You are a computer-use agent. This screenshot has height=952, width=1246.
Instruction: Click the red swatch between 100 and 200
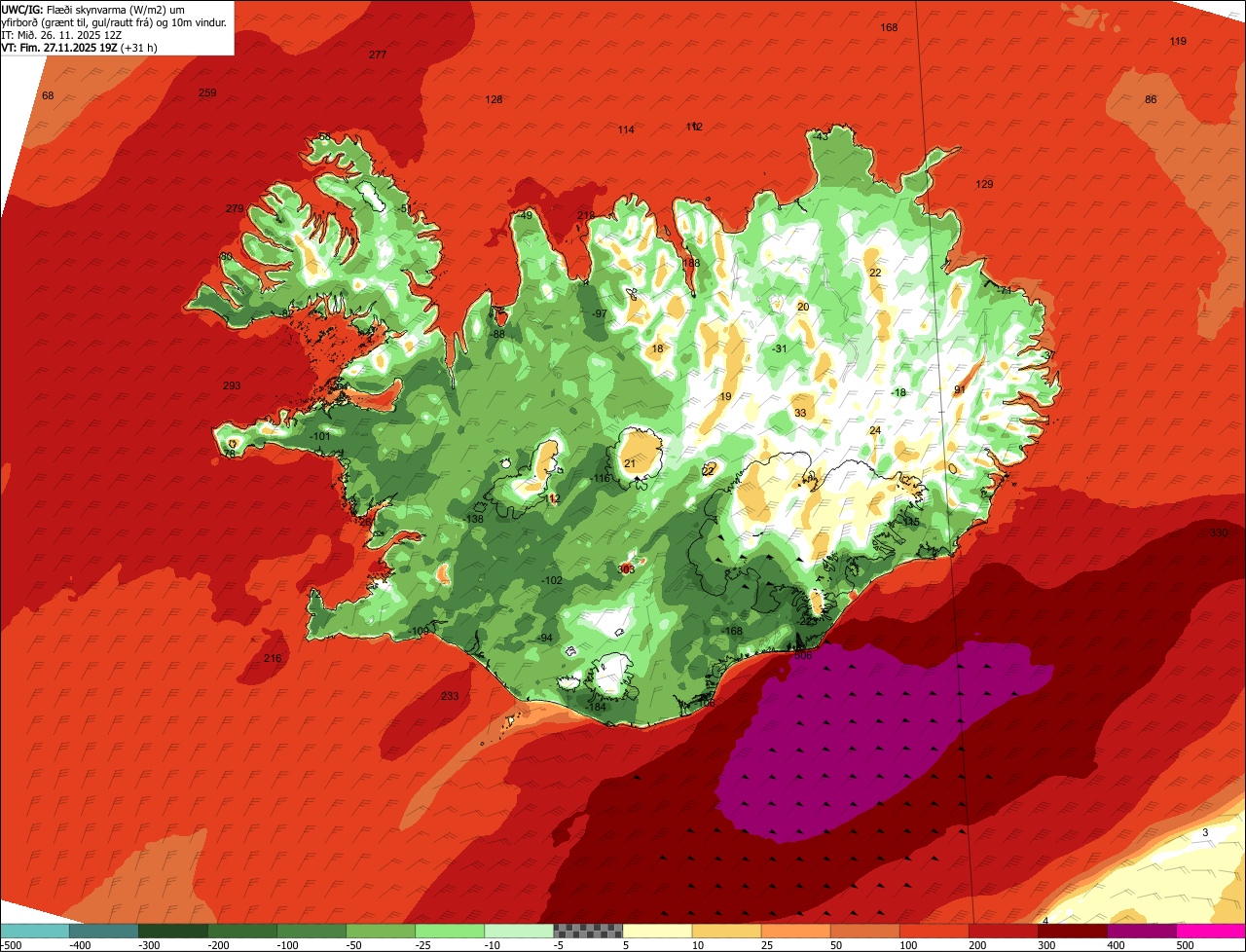(x=934, y=931)
